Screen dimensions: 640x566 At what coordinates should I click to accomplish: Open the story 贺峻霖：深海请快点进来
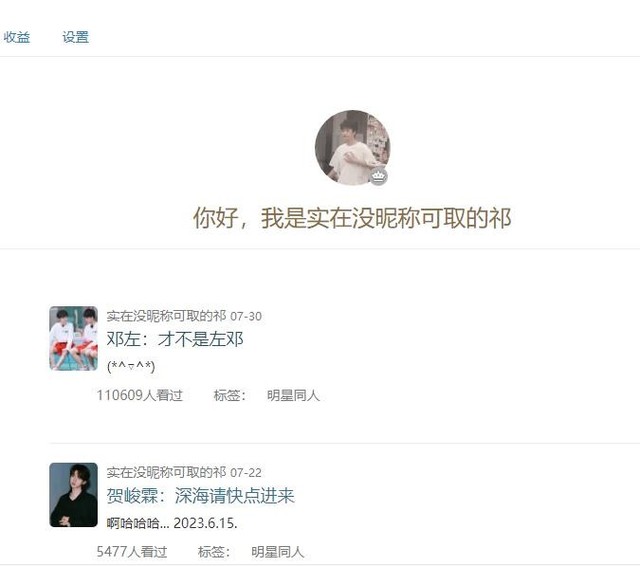(200, 495)
